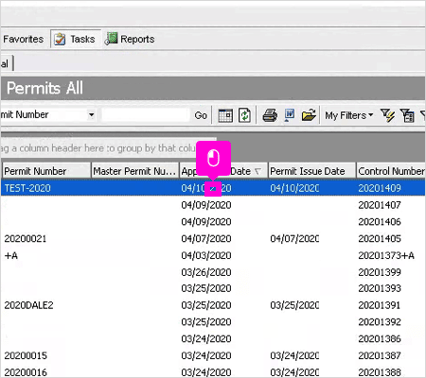Open the Permit Number search field dropdown
Image resolution: width=426 pixels, height=378 pixels.
coord(91,115)
